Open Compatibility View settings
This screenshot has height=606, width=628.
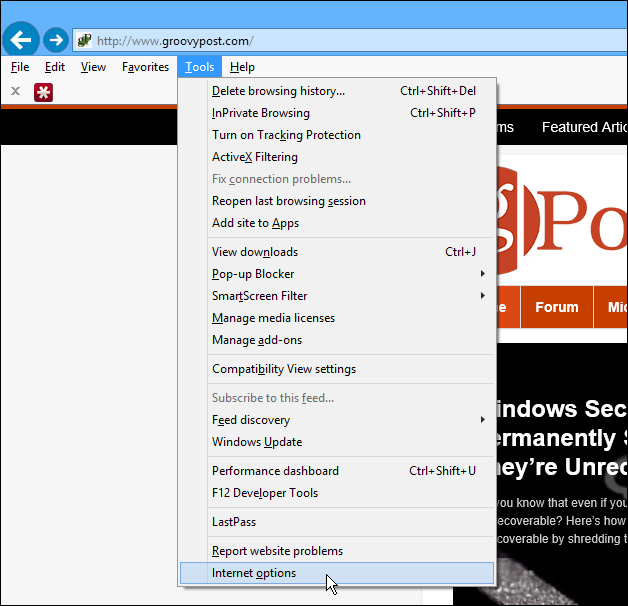tap(337, 369)
